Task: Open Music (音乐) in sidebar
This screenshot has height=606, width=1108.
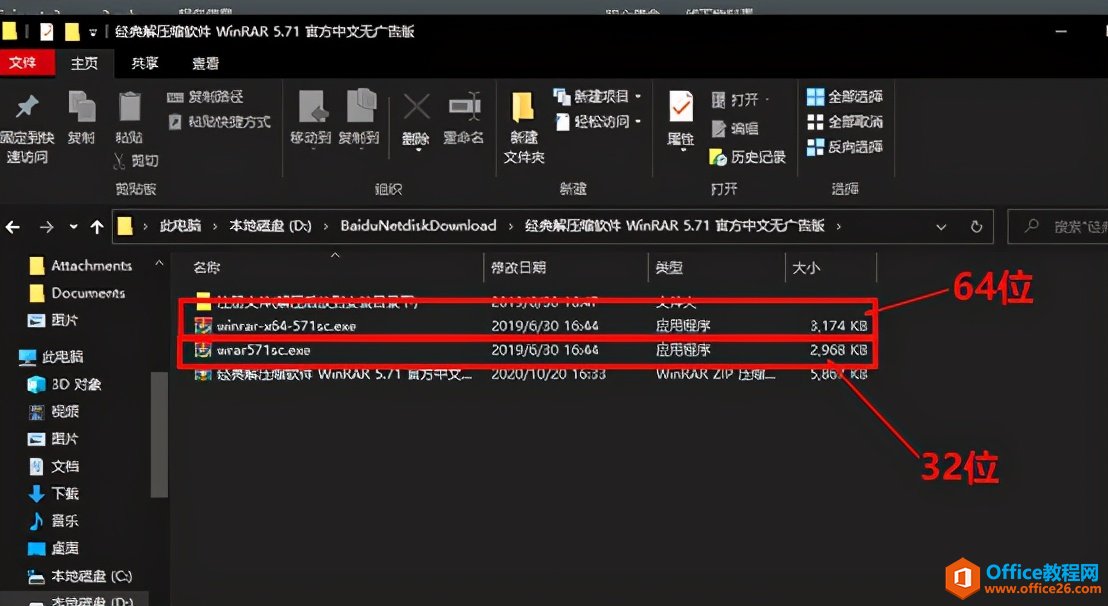Action: pos(54,521)
